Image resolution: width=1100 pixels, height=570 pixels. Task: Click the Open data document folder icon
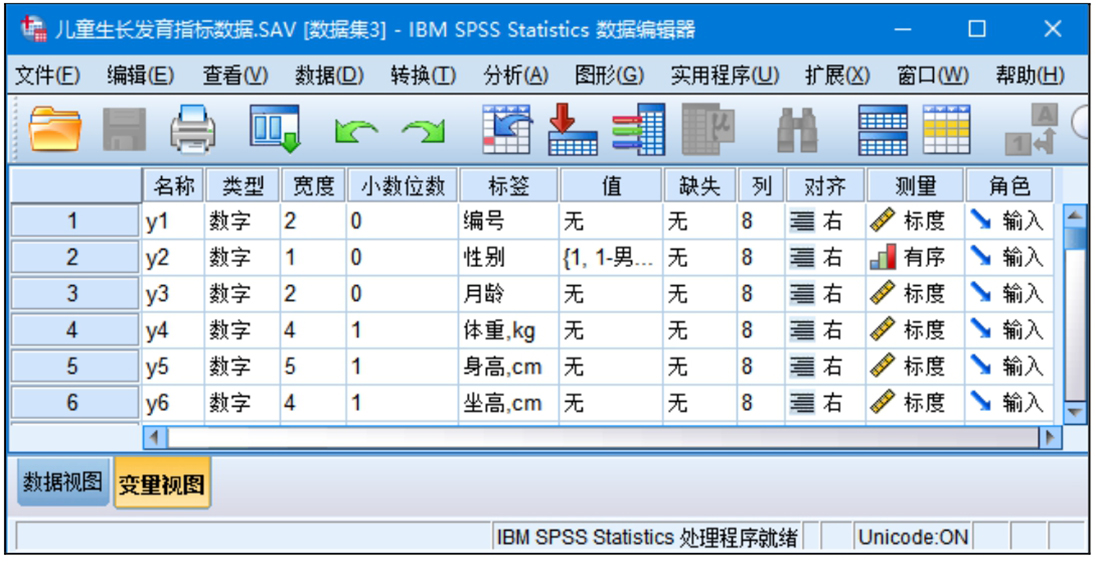click(55, 129)
